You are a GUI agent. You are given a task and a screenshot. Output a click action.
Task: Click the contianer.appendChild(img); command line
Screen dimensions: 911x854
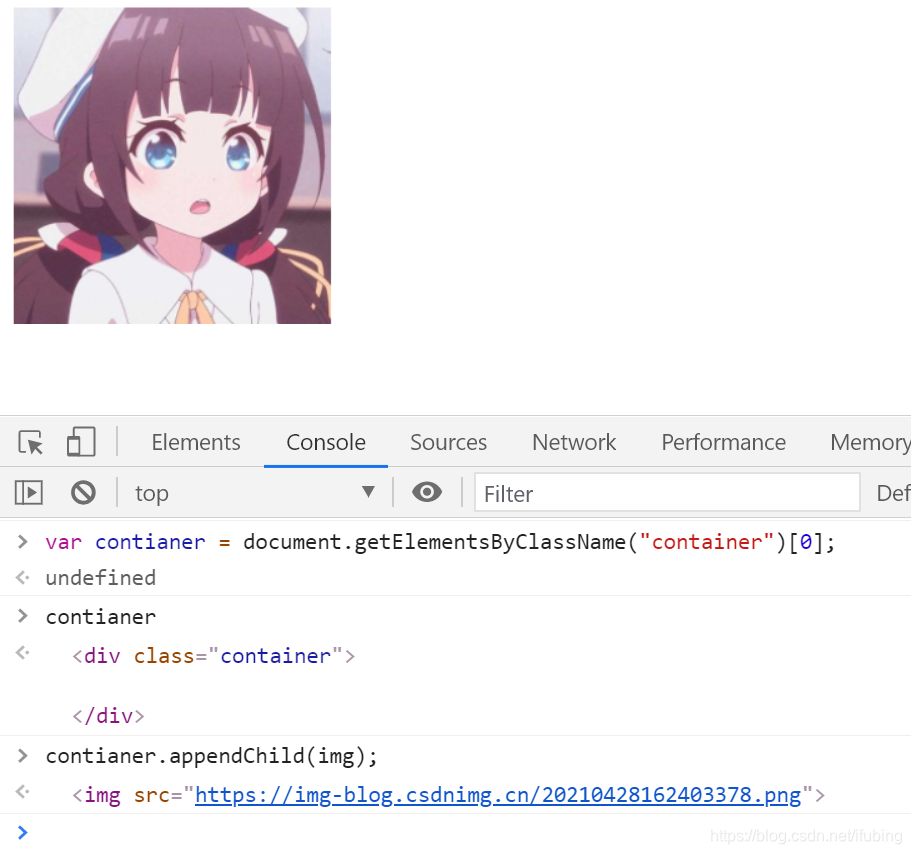[211, 756]
